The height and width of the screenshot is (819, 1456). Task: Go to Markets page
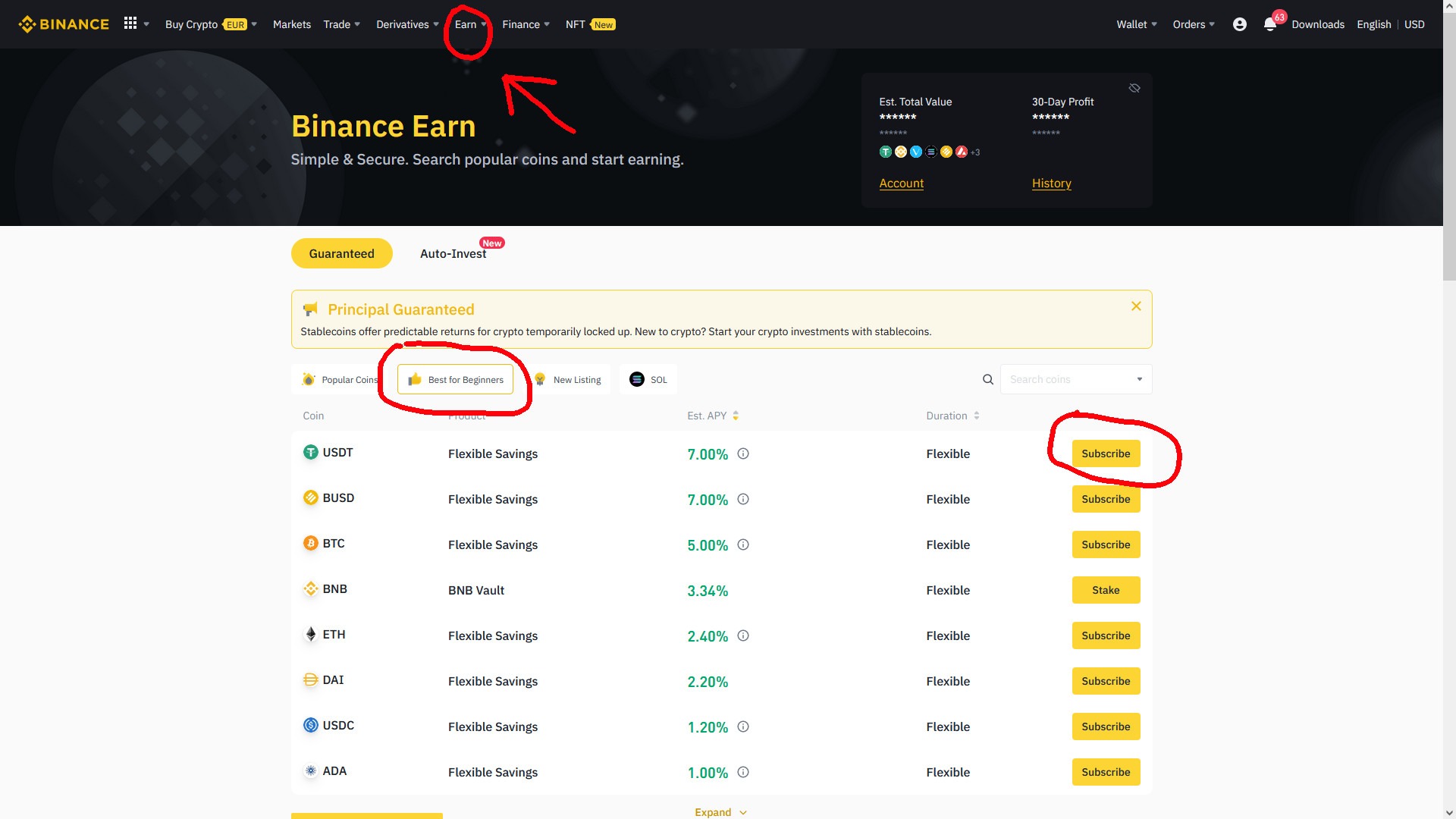point(292,24)
